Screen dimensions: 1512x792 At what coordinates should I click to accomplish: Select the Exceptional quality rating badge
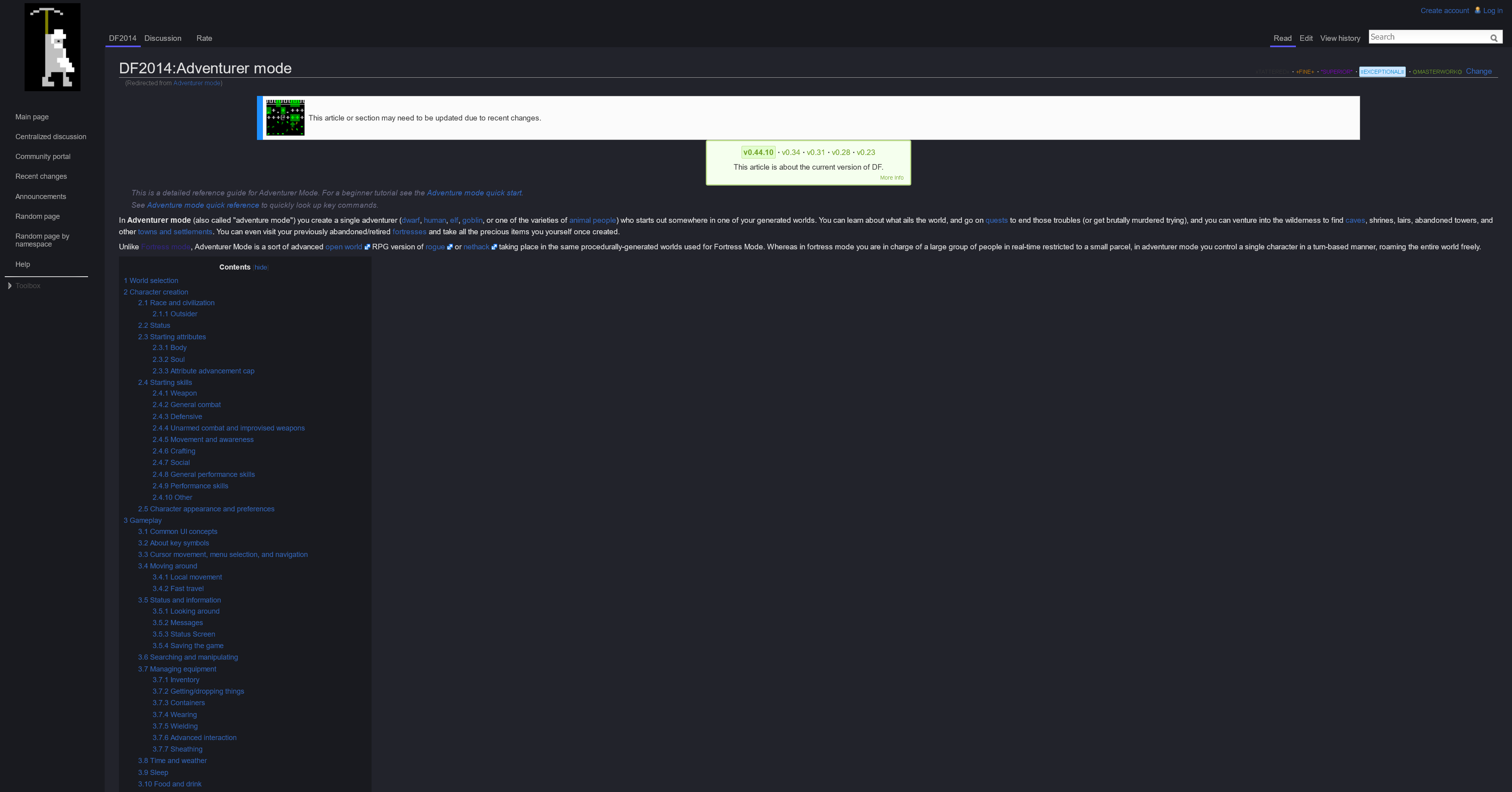(1382, 72)
